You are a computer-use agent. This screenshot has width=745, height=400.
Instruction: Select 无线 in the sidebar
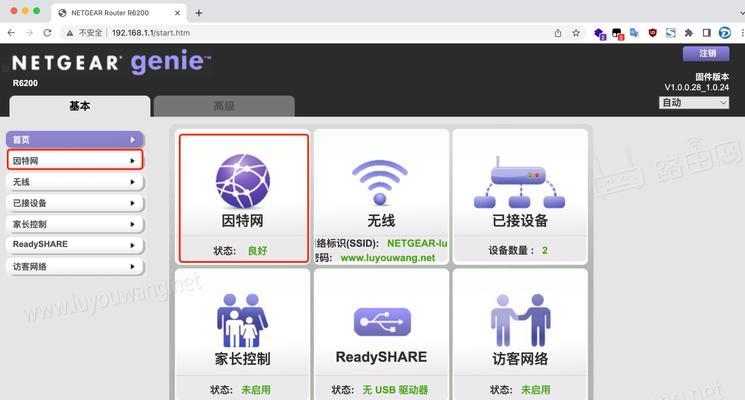(75, 182)
